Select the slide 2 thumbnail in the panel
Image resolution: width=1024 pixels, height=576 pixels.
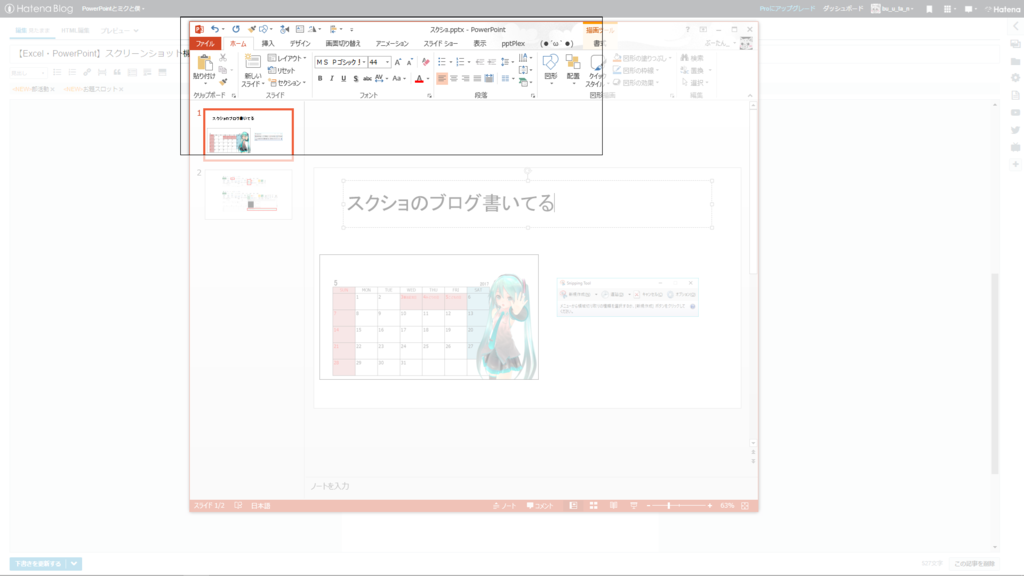(248, 196)
